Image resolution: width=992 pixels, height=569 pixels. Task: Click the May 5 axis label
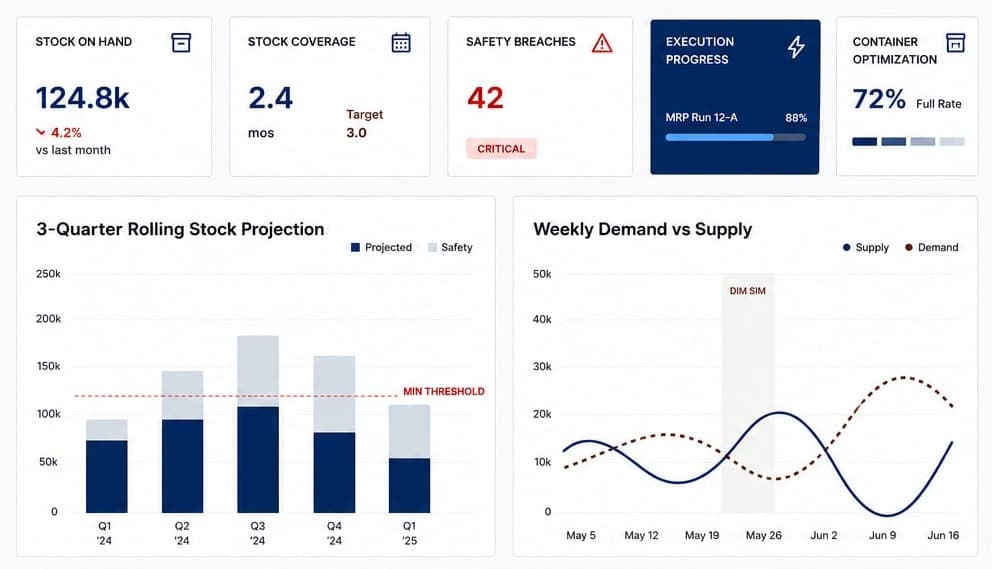point(581,535)
